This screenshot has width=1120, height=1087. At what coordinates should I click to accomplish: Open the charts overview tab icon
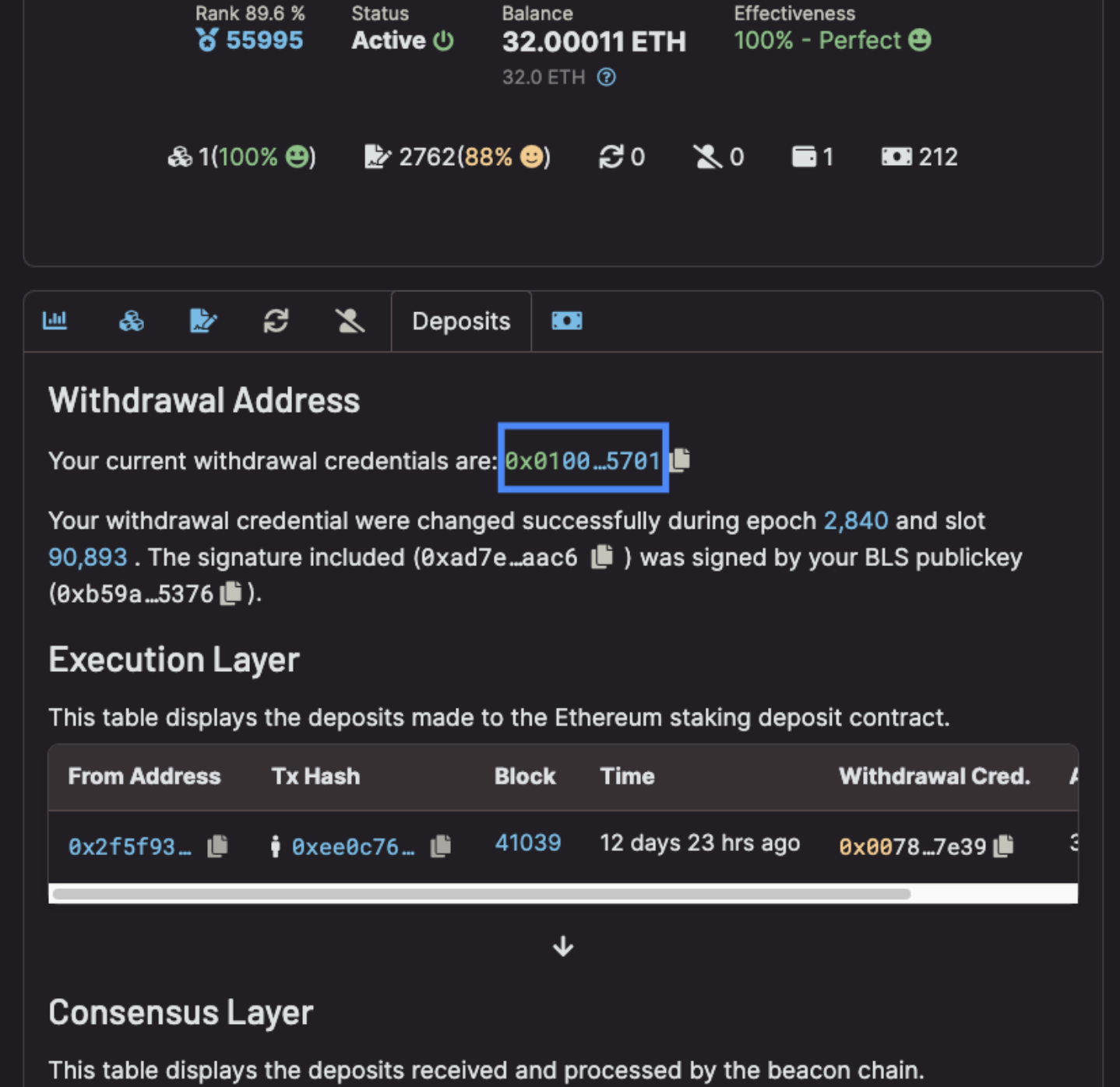55,320
